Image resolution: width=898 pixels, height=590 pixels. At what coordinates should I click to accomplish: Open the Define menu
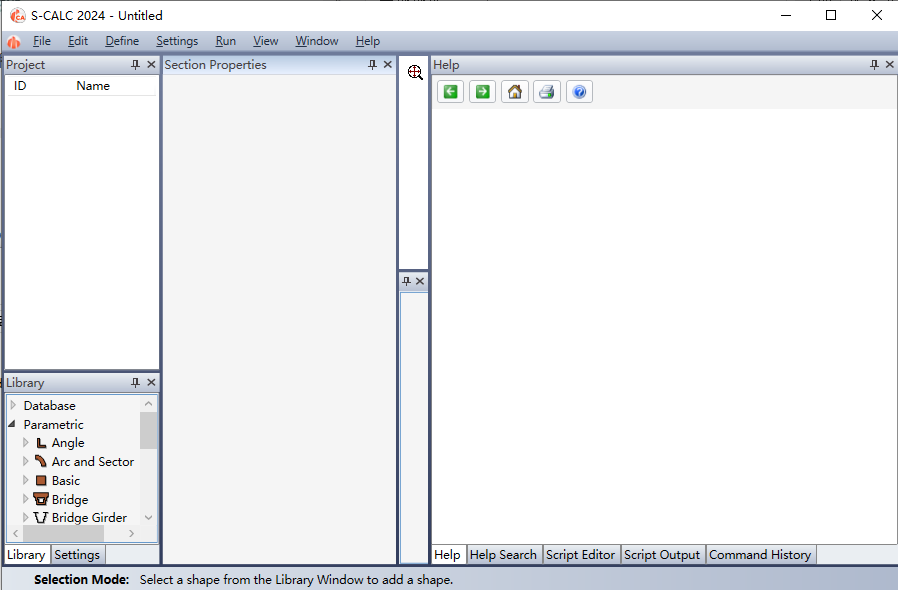[122, 41]
